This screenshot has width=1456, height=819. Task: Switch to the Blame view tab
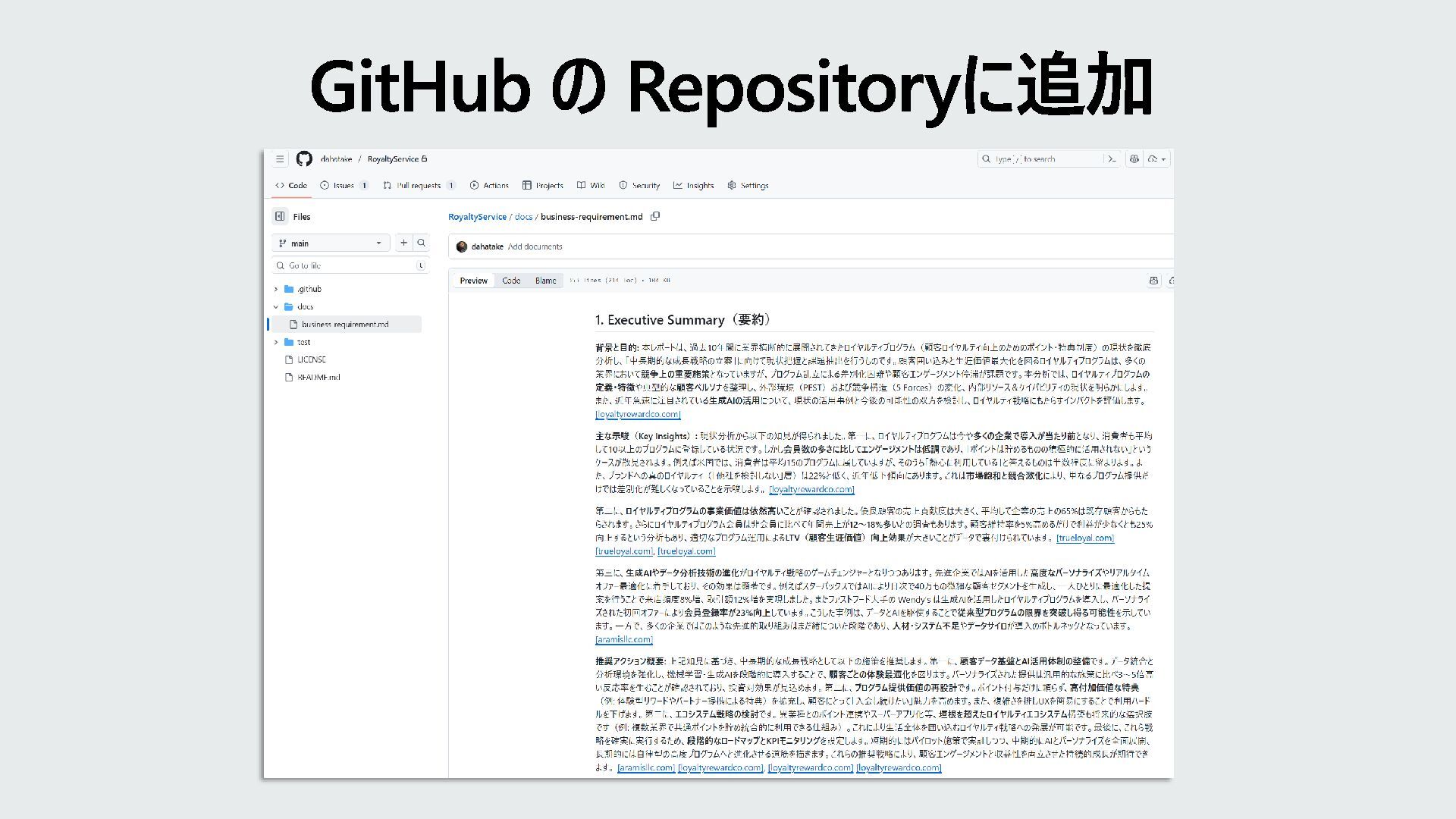point(545,281)
